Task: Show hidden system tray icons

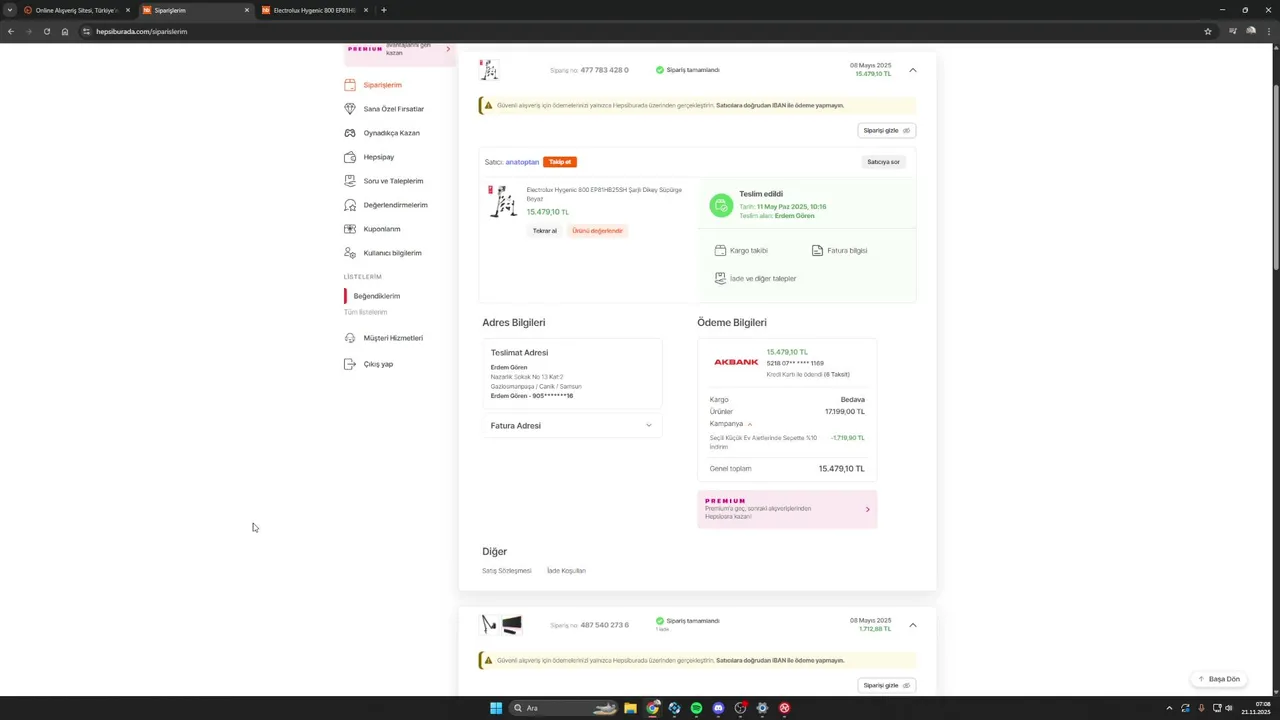Action: (1169, 708)
